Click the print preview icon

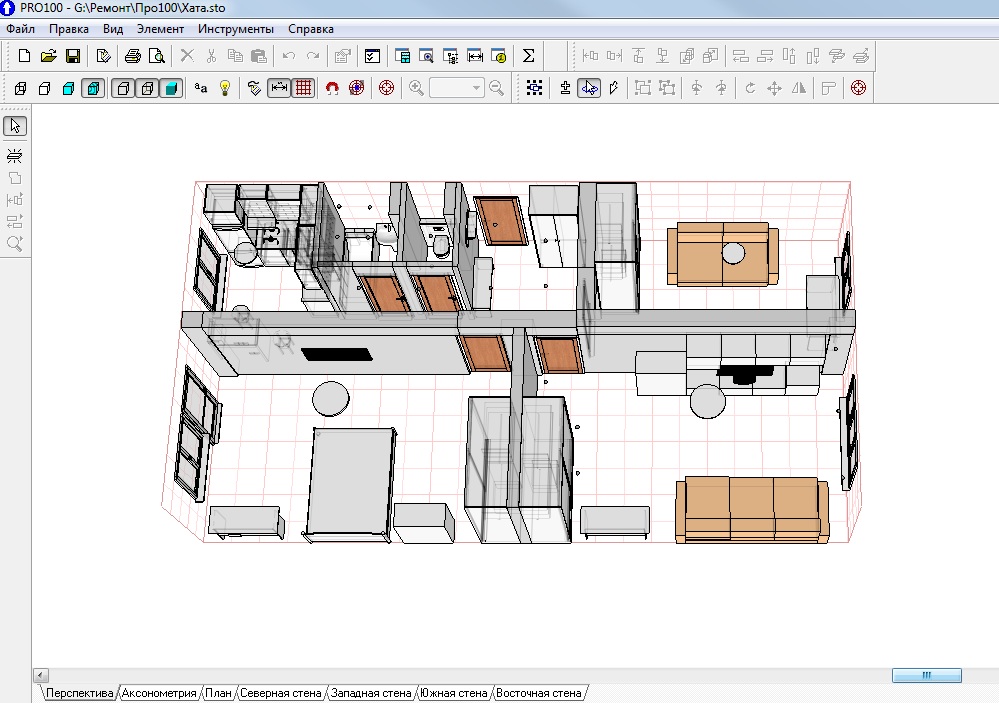156,56
